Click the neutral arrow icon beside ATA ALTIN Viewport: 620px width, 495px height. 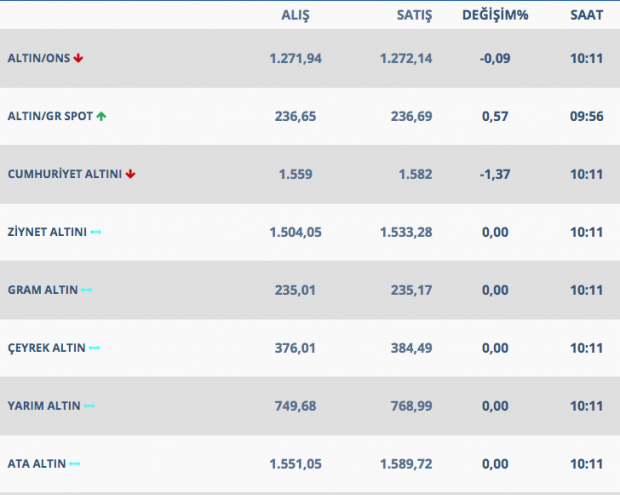(x=74, y=464)
